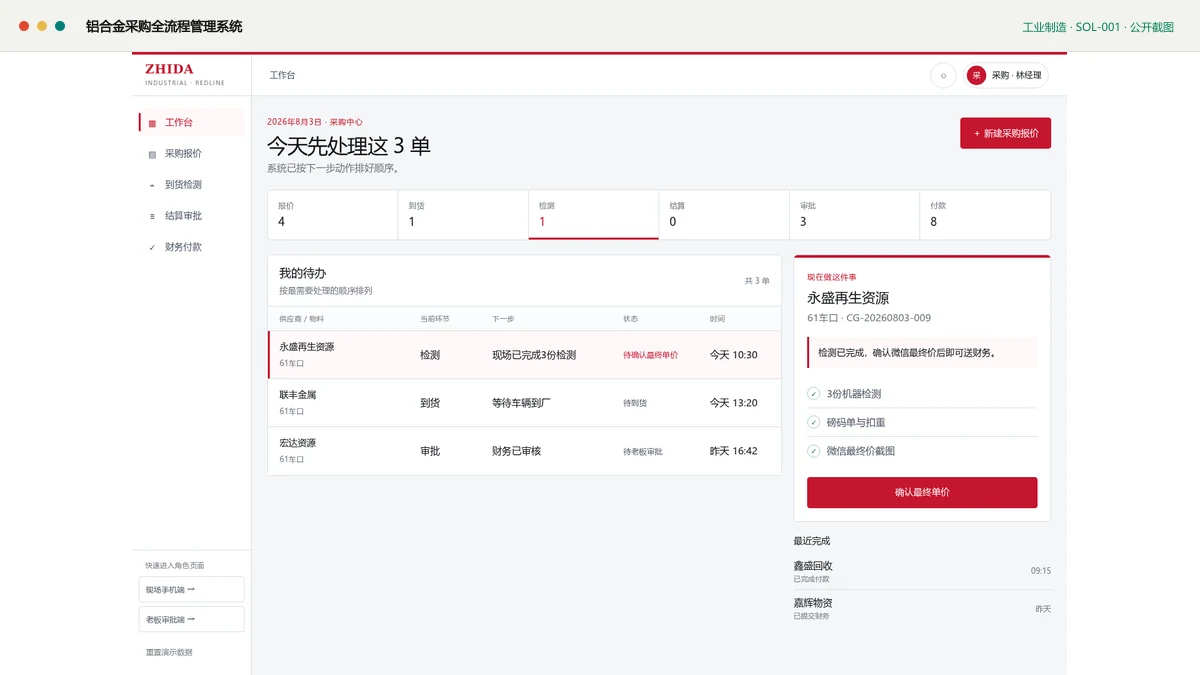Select the 报价 4 stage tab
This screenshot has height=675, width=1200.
pyautogui.click(x=333, y=215)
